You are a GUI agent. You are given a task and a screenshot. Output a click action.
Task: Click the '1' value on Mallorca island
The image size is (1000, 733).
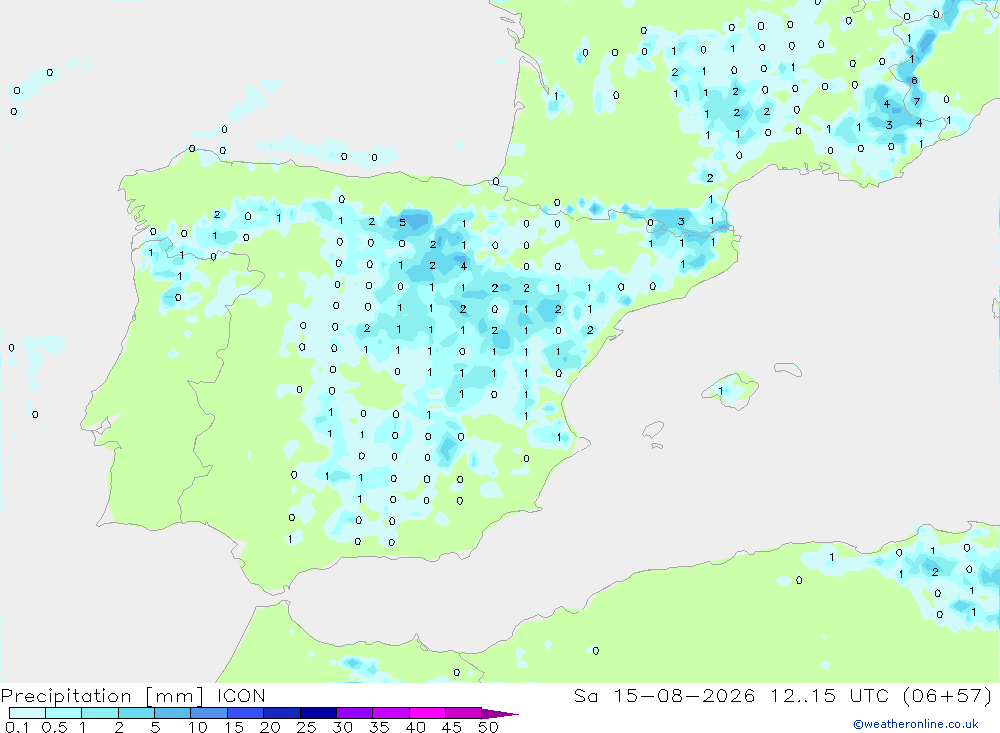click(721, 391)
